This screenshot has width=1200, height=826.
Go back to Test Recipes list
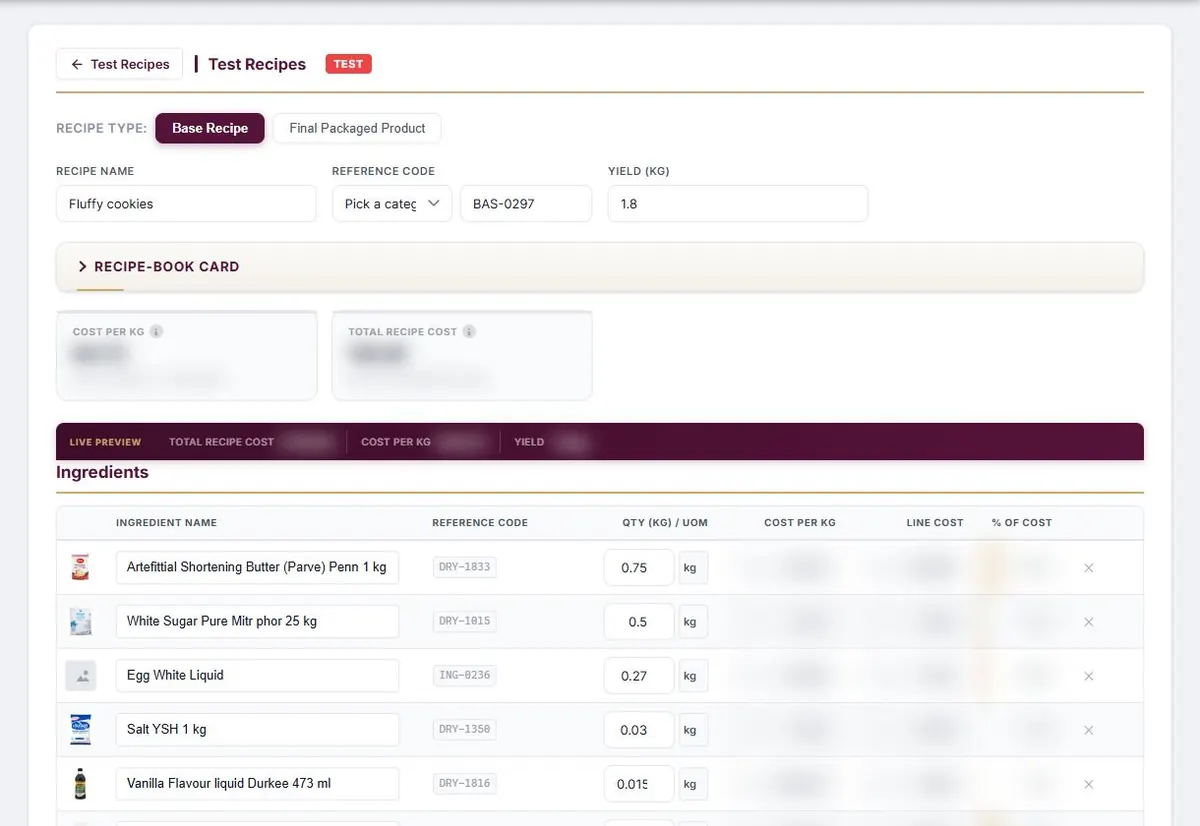coord(119,64)
